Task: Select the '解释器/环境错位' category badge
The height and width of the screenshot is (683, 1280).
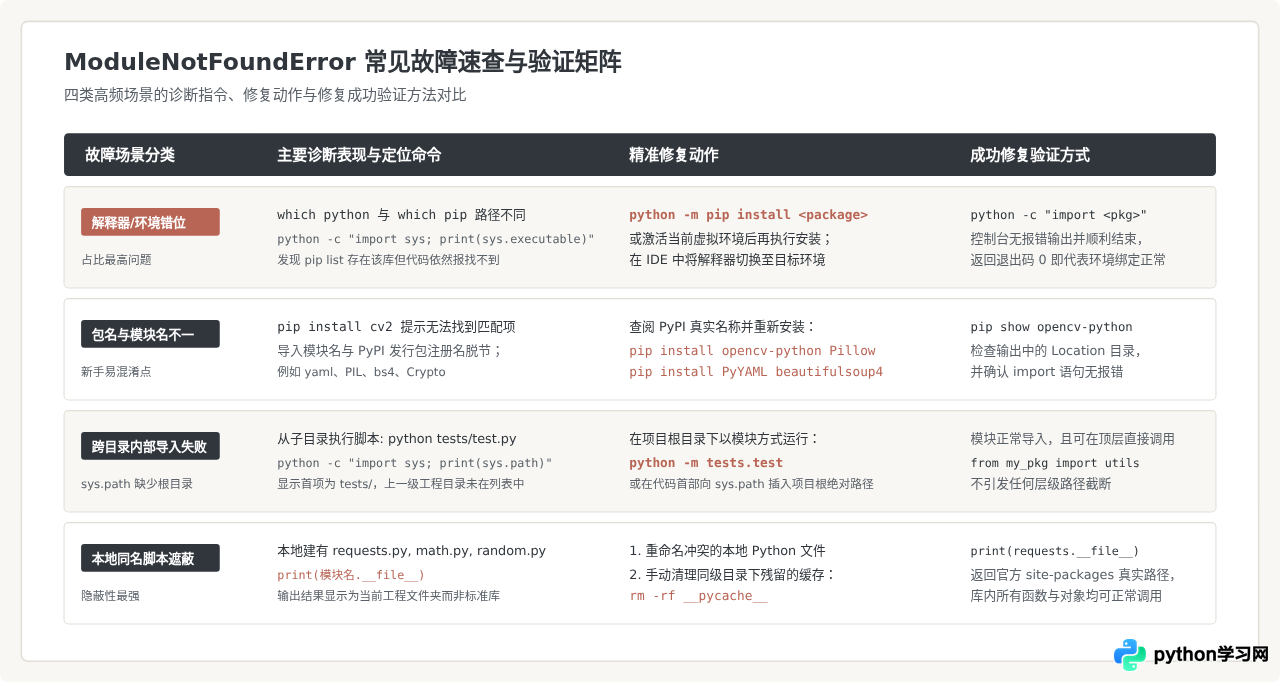Action: tap(150, 222)
